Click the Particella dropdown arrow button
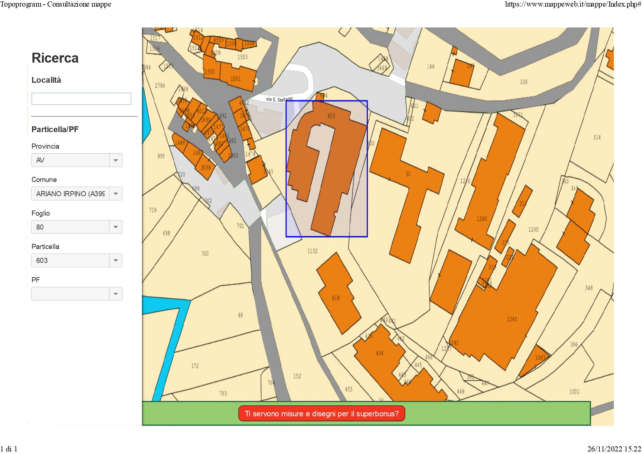 point(116,261)
